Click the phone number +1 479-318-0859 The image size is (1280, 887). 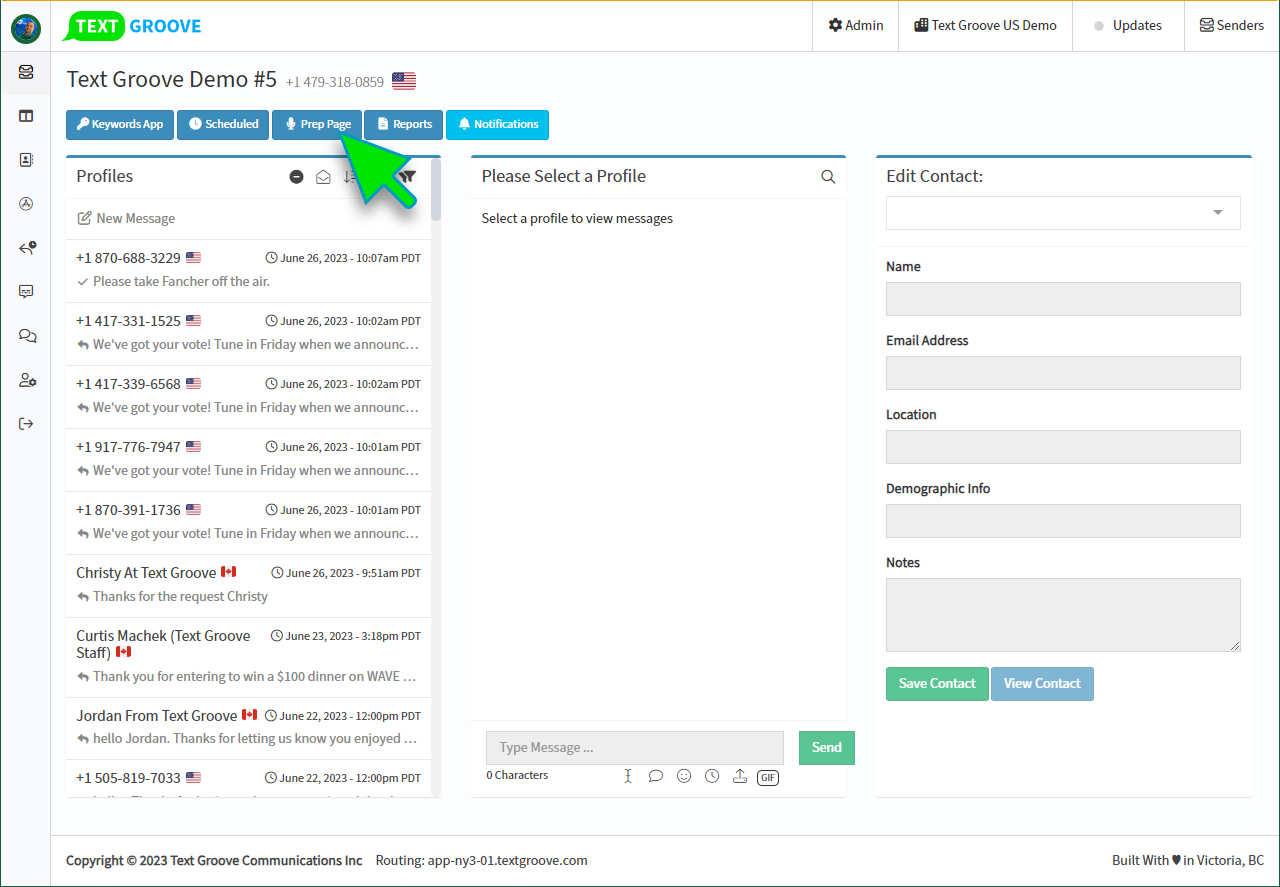(335, 82)
